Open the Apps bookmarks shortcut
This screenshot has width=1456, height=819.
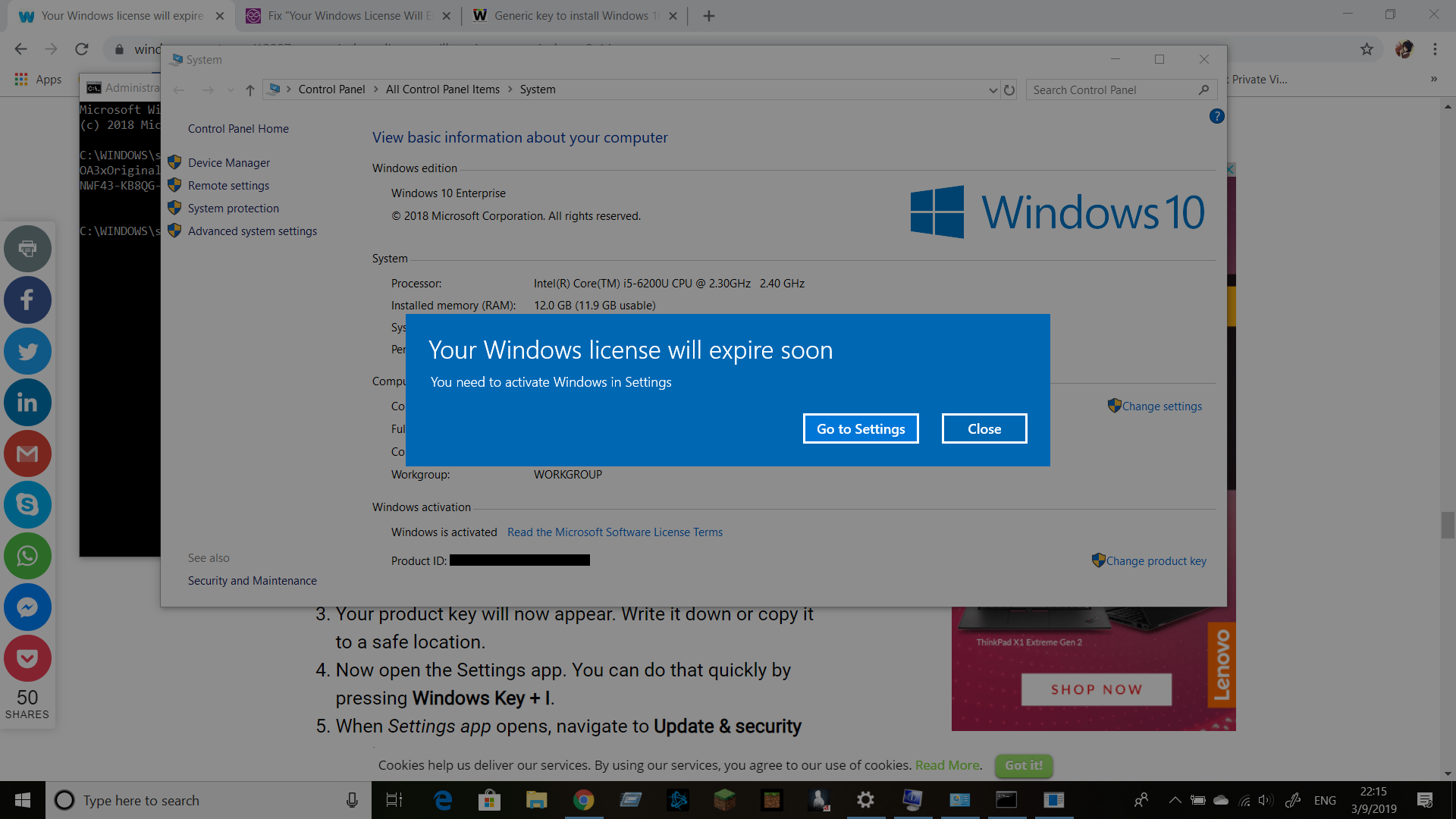38,79
